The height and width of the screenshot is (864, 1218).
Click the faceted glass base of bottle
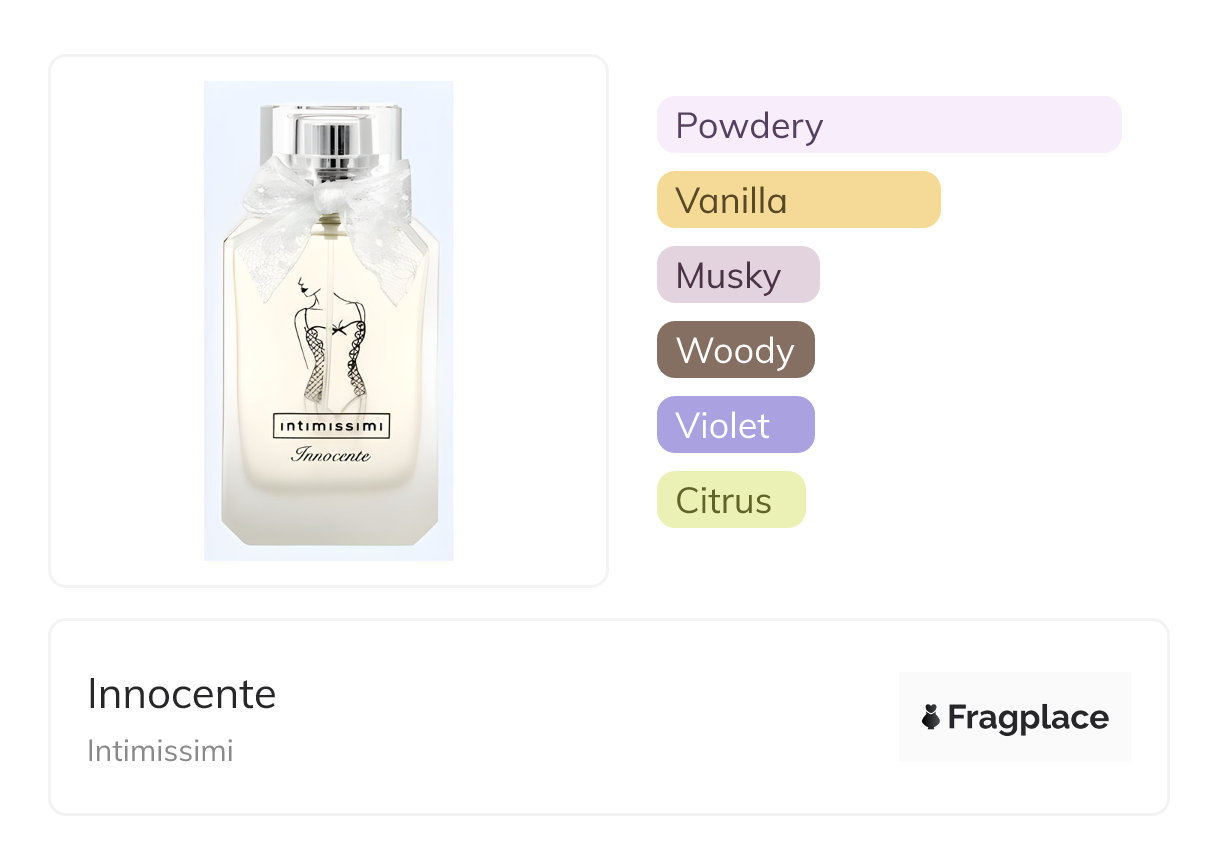(330, 515)
